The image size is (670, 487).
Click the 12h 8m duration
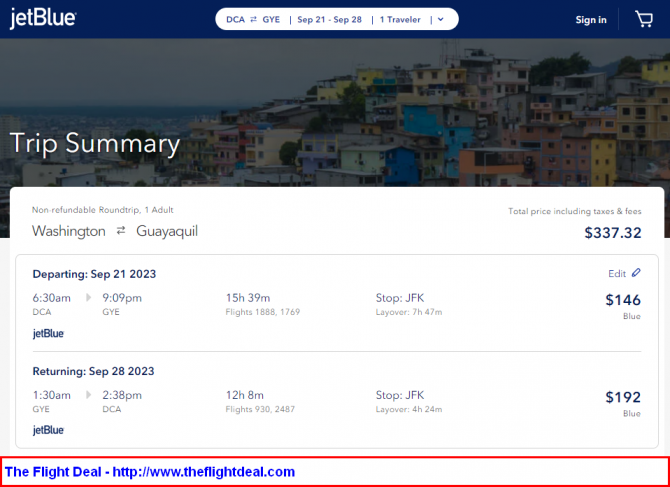[x=245, y=395]
